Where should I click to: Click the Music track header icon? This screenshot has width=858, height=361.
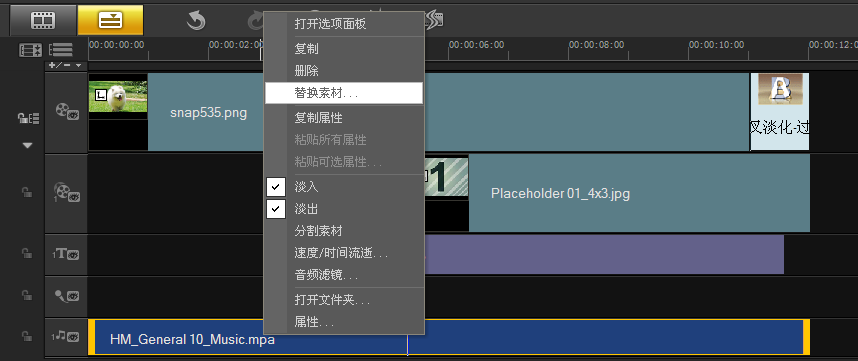click(66, 336)
